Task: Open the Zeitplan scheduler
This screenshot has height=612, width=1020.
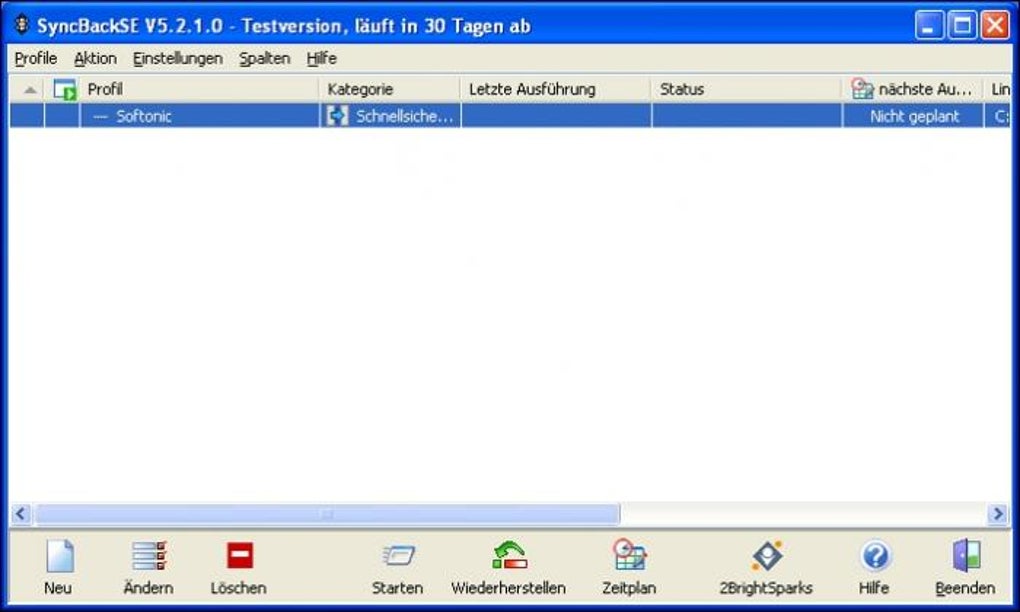Action: [629, 567]
